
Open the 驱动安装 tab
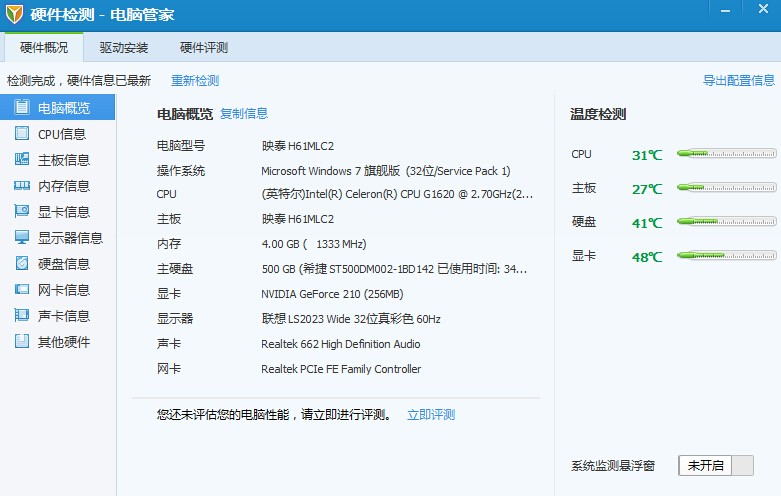click(124, 47)
